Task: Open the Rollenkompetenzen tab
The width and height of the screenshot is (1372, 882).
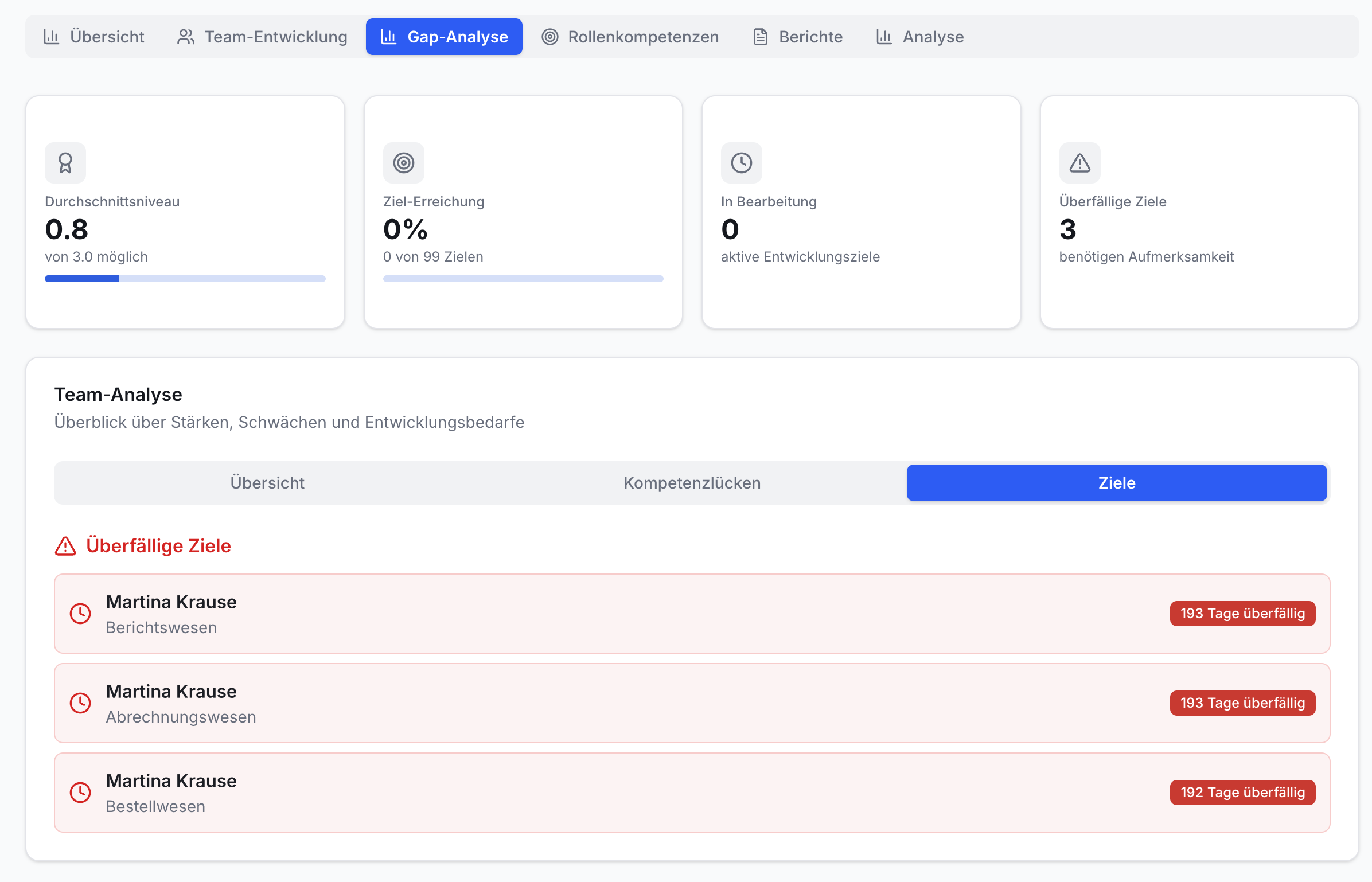Action: [x=630, y=37]
